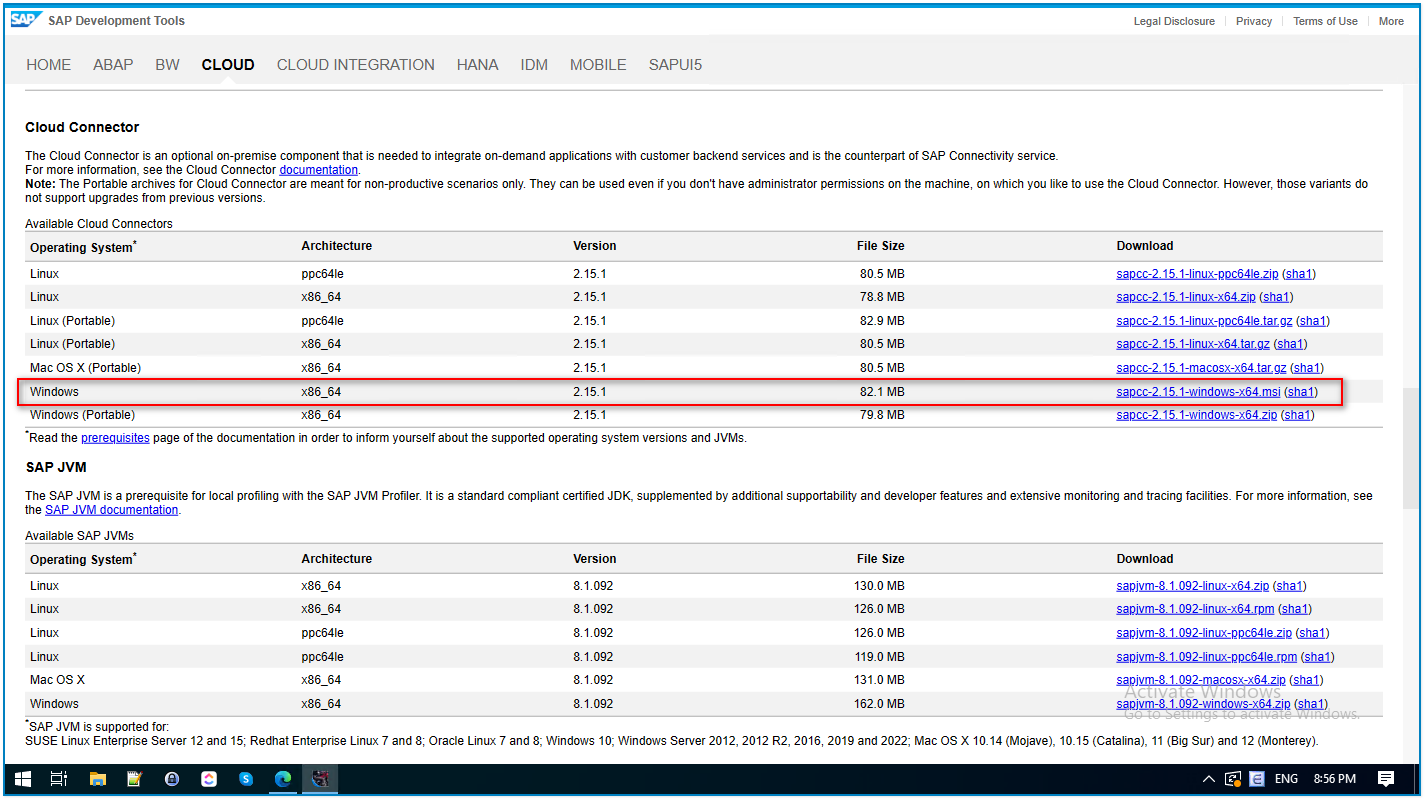Click the SAP logo in the page header

(x=25, y=18)
